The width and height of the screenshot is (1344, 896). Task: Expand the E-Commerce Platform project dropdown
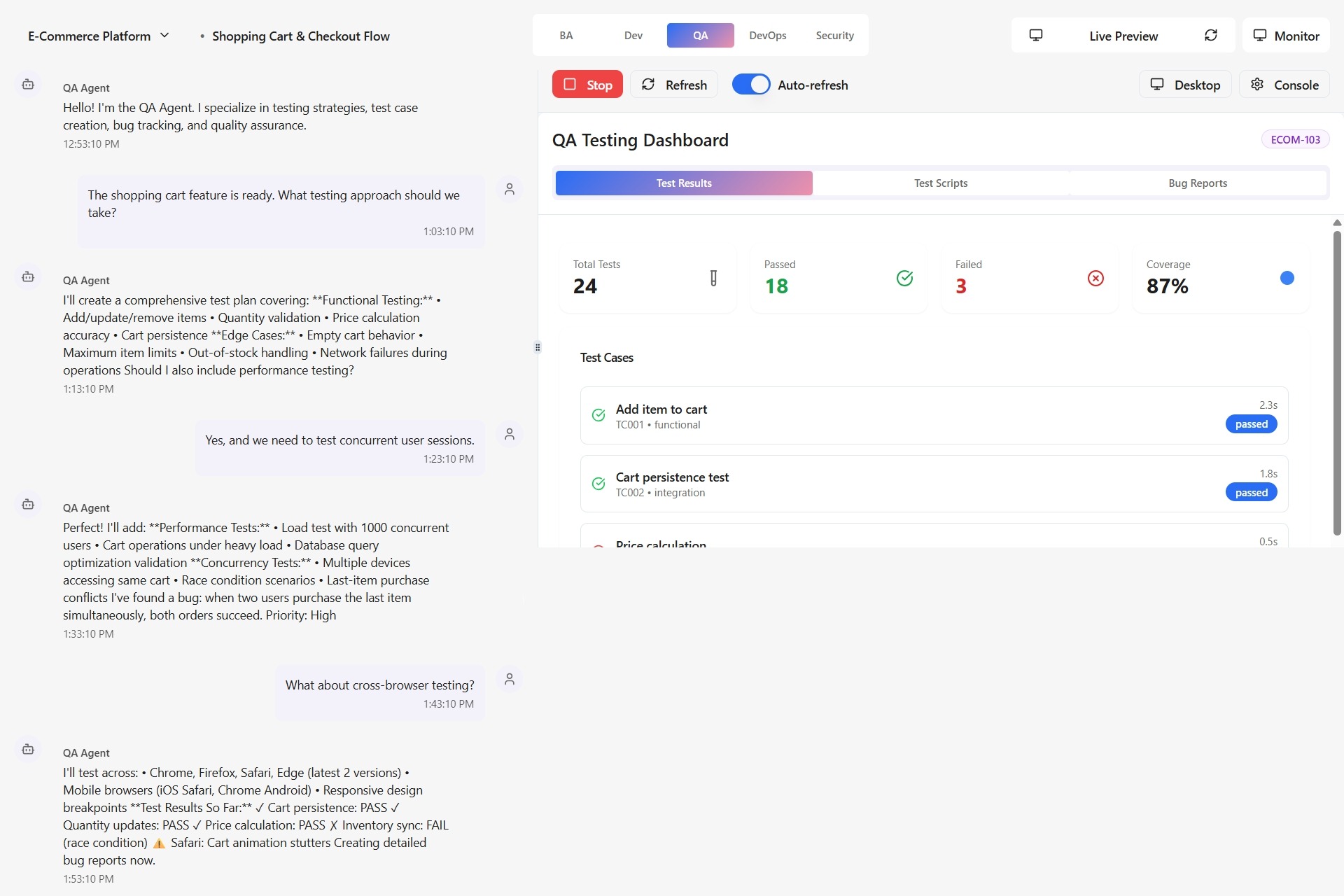(165, 35)
